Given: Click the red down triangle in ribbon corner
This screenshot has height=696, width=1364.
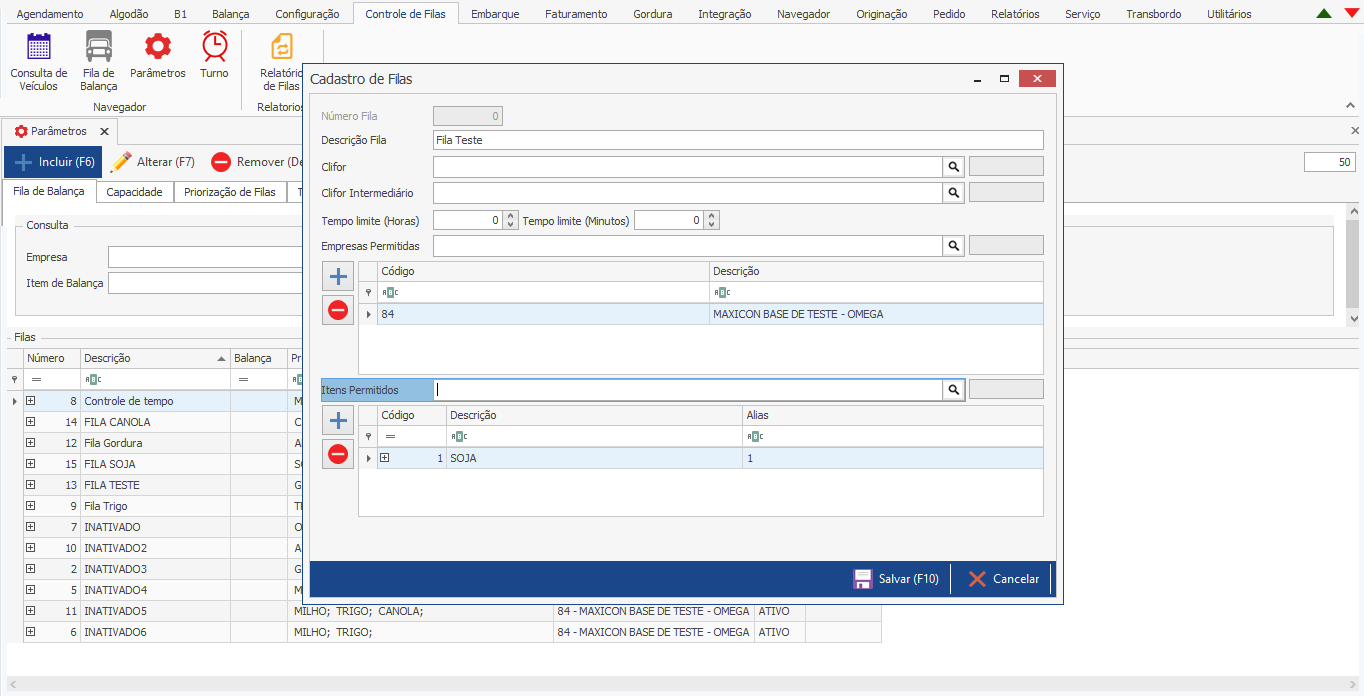Looking at the screenshot, I should 1351,14.
